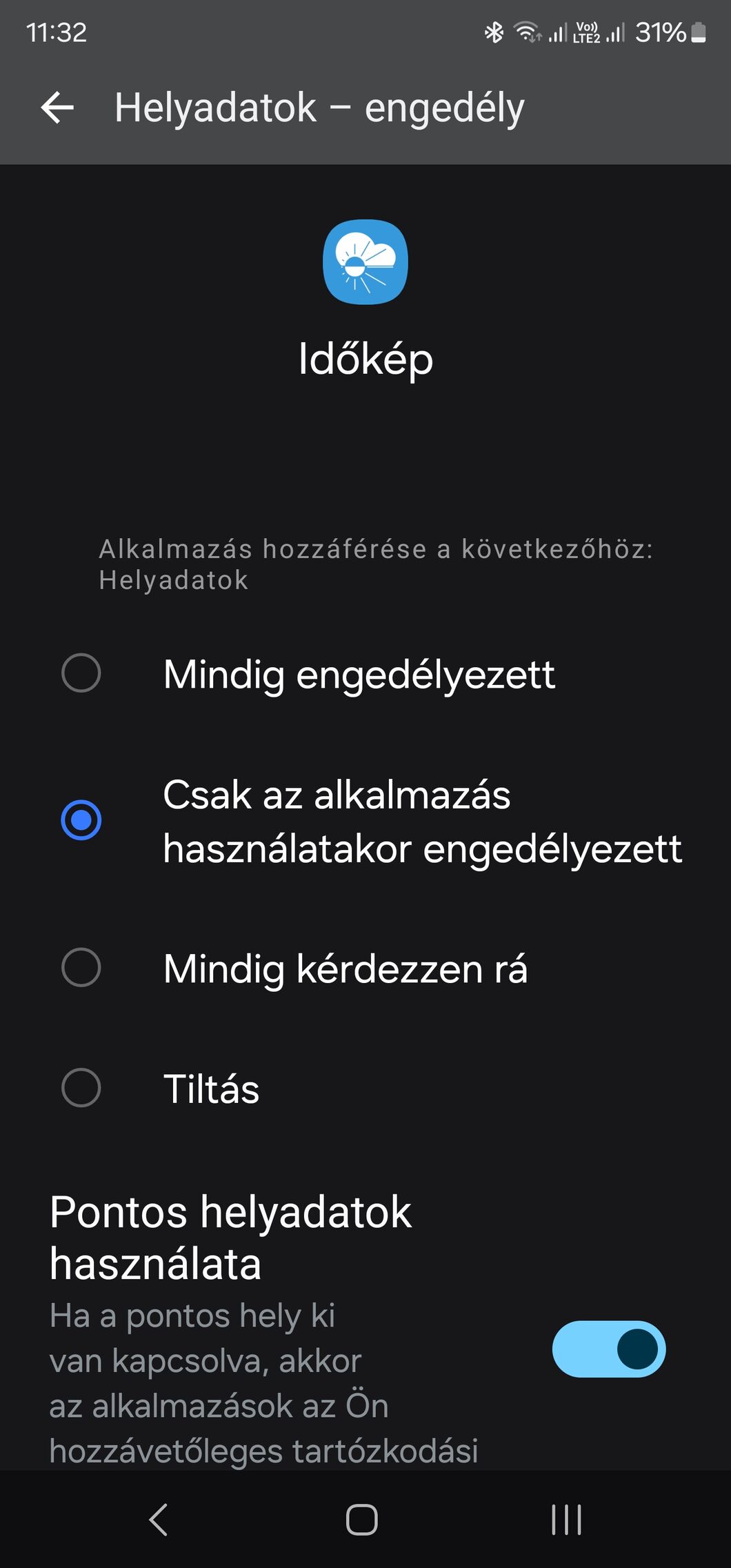Tap the Tiltás option label
Viewport: 731px width, 1568px height.
[211, 1089]
